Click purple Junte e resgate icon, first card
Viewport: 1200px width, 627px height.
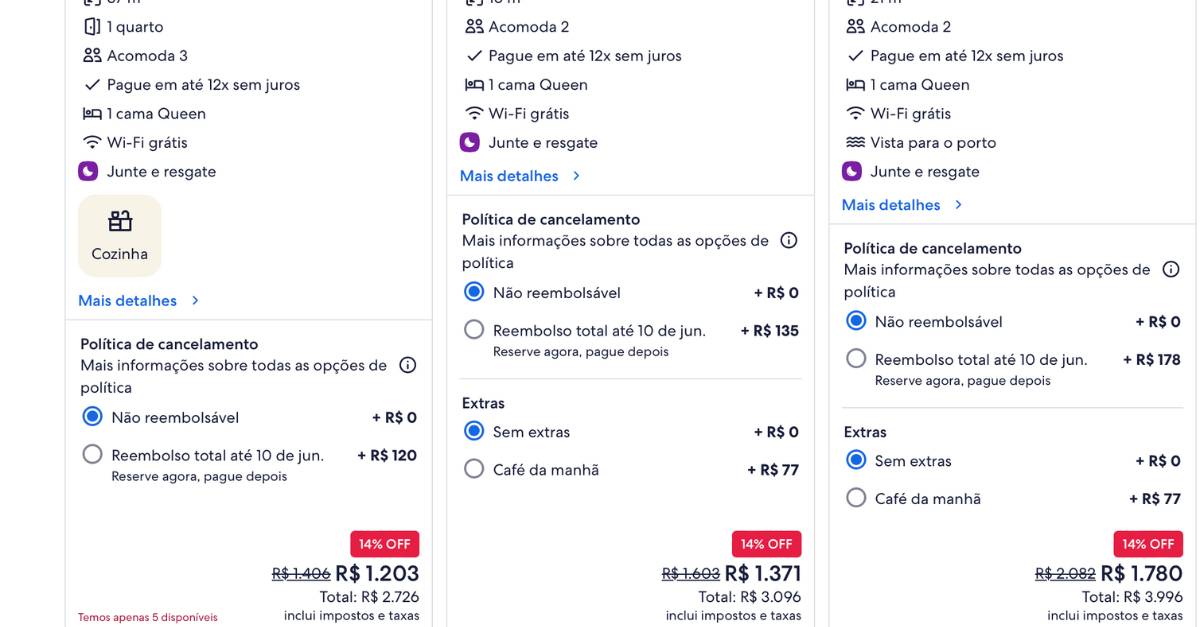[x=88, y=171]
